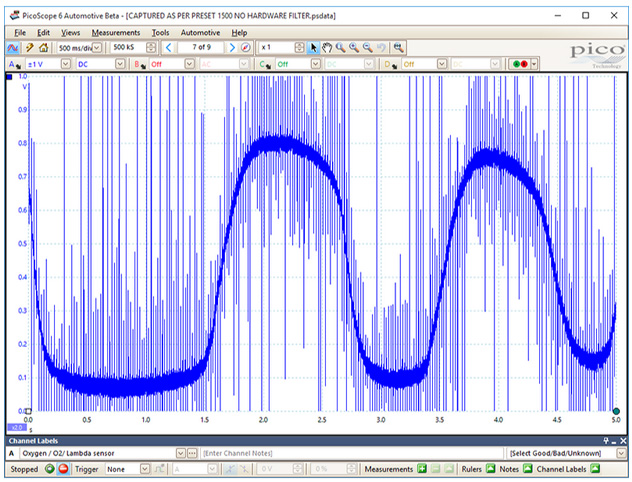Viewport: 632px width, 482px height.
Task: Select the Hand pan tool
Action: point(327,48)
